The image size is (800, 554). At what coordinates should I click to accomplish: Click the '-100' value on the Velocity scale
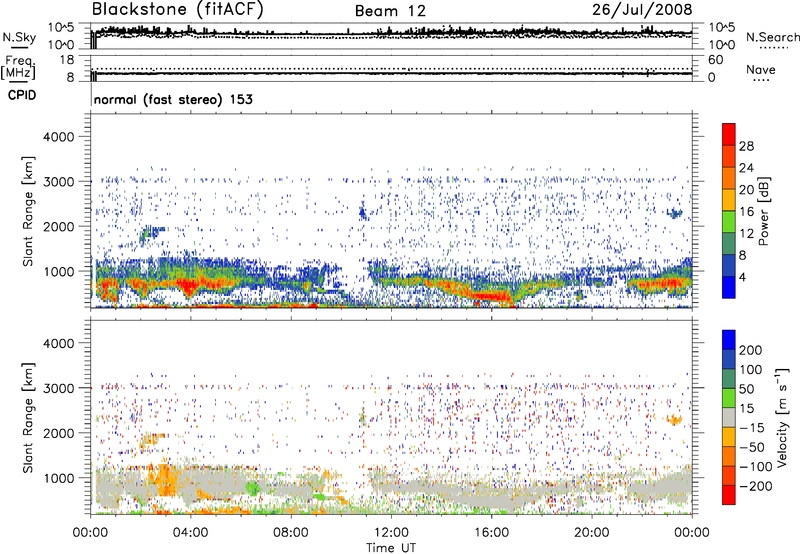coord(755,467)
